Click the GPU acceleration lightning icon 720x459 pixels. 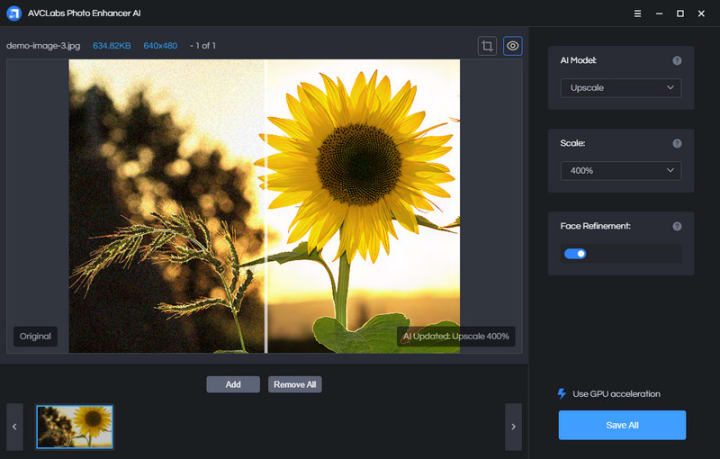(x=562, y=394)
